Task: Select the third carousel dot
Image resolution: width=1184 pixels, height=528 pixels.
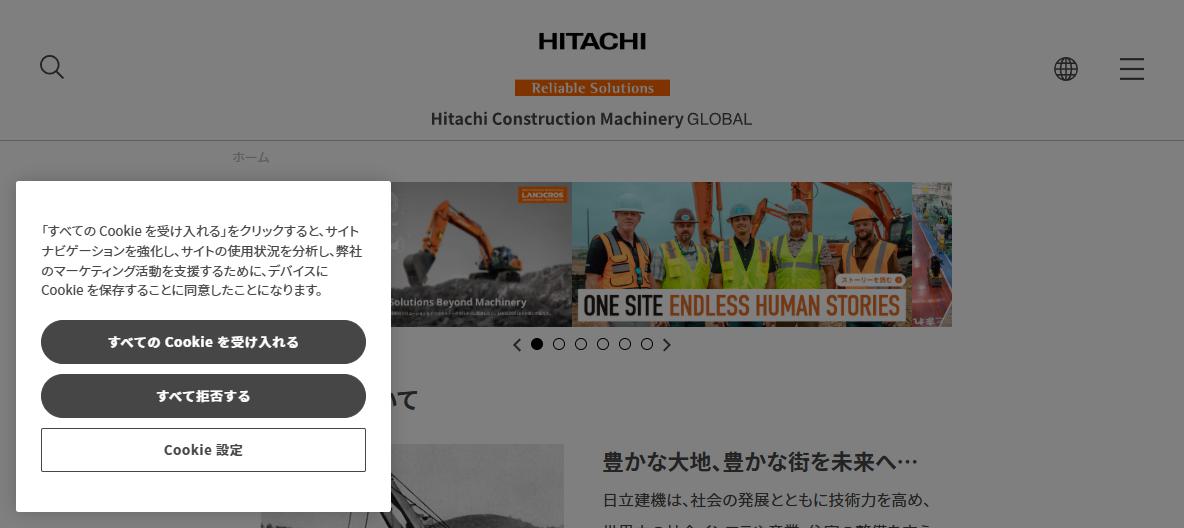Action: (581, 344)
